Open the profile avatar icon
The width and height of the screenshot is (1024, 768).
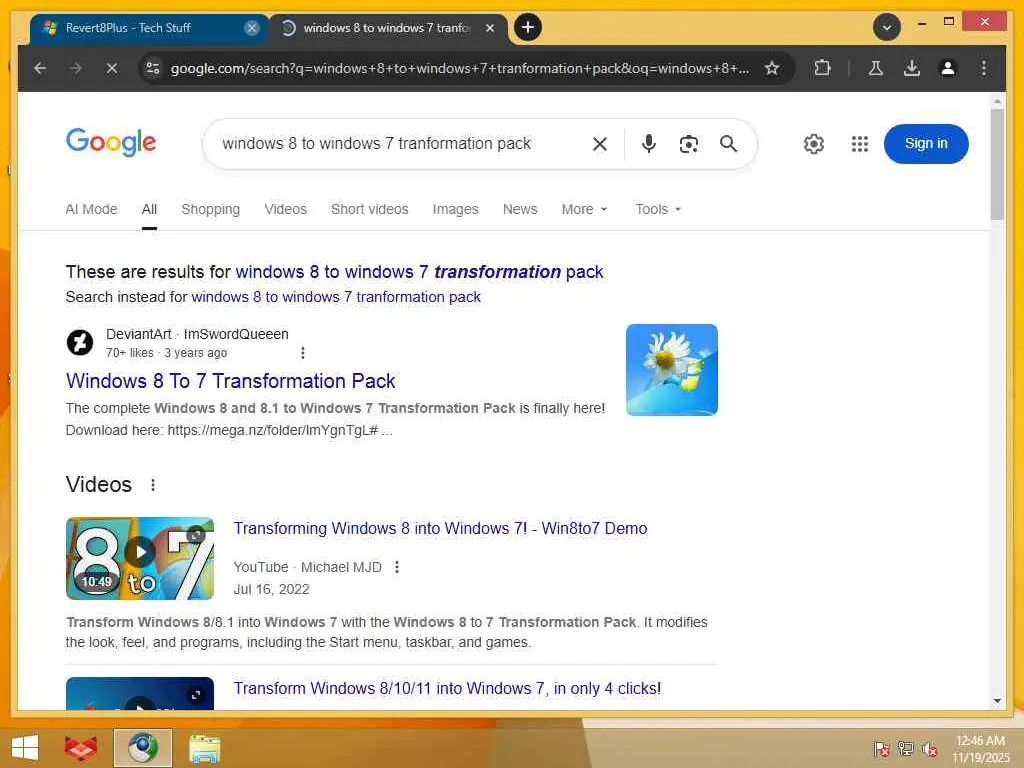[948, 68]
